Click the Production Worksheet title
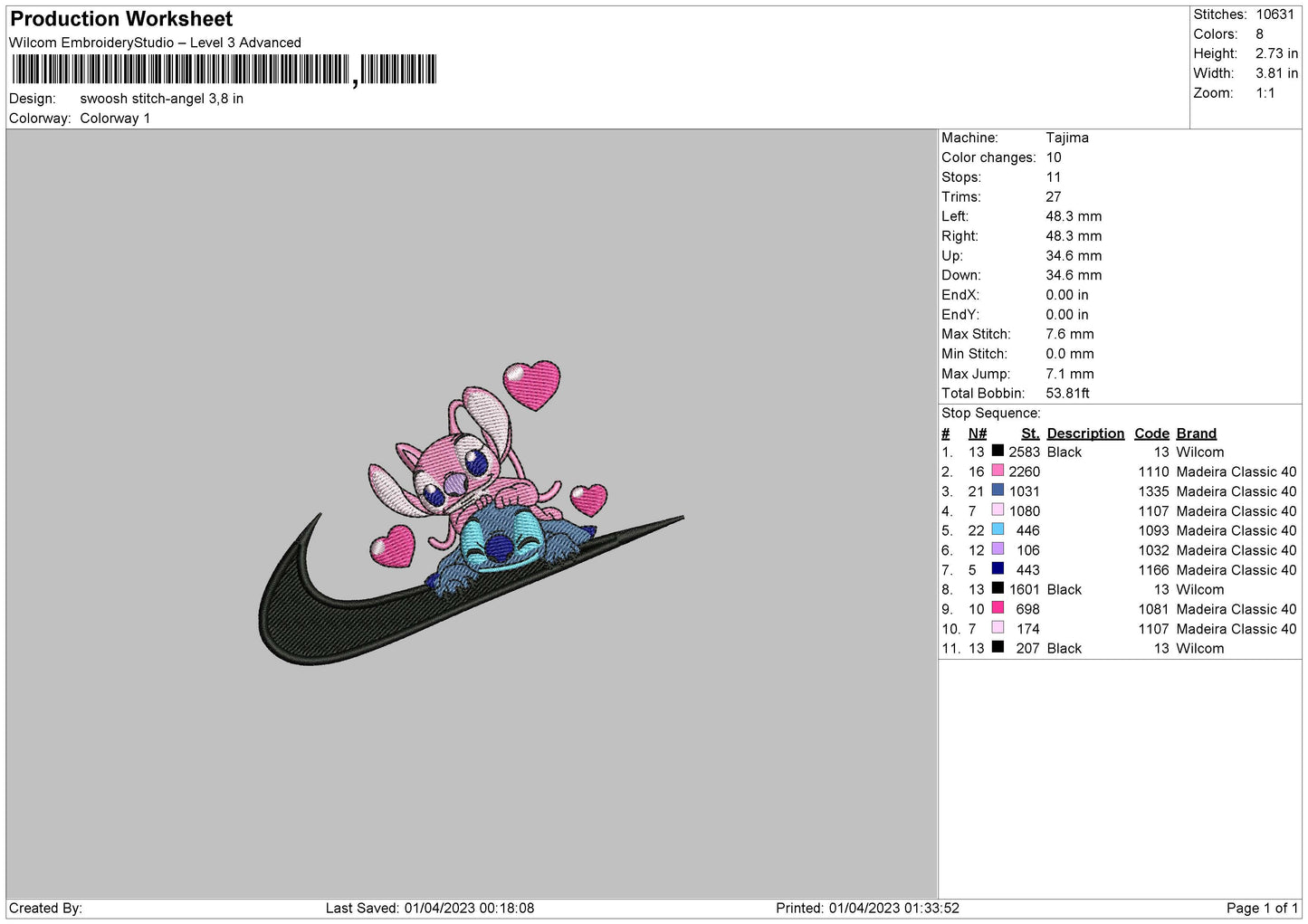The height and width of the screenshot is (924, 1308). [121, 19]
